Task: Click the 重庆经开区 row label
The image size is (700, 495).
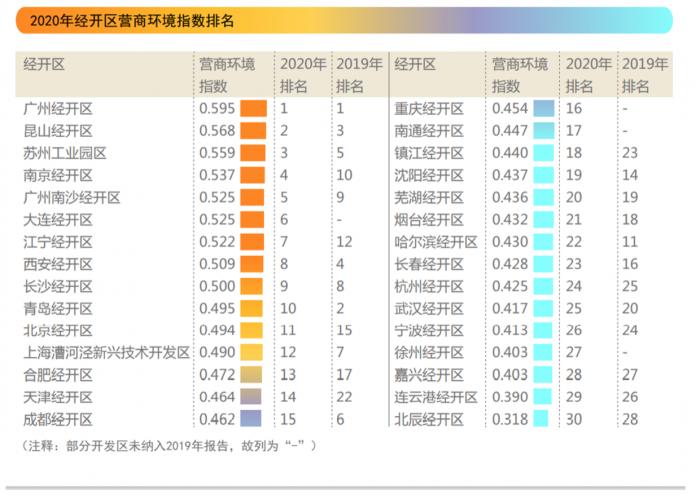Action: [x=429, y=109]
